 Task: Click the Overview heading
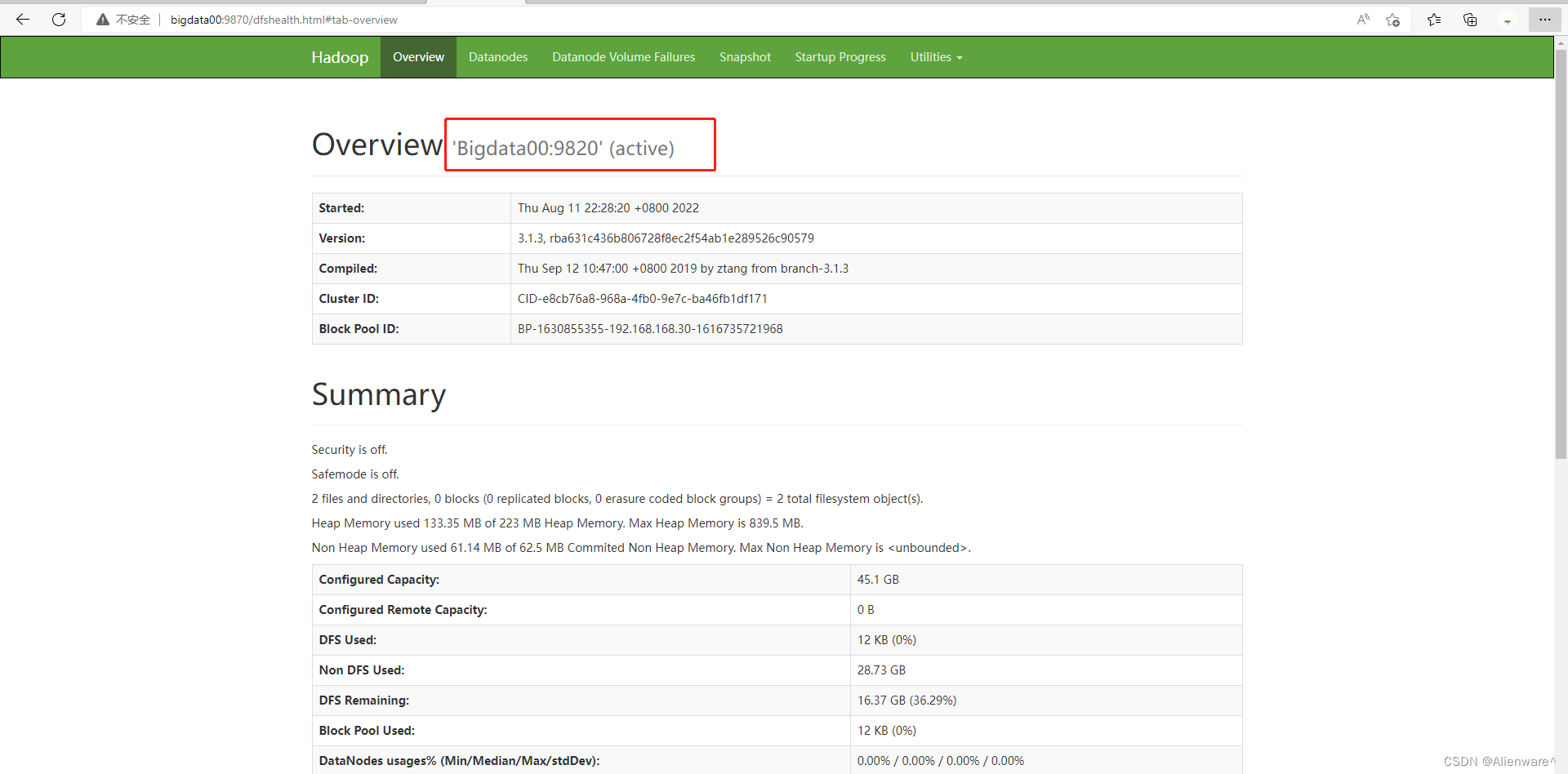(377, 145)
